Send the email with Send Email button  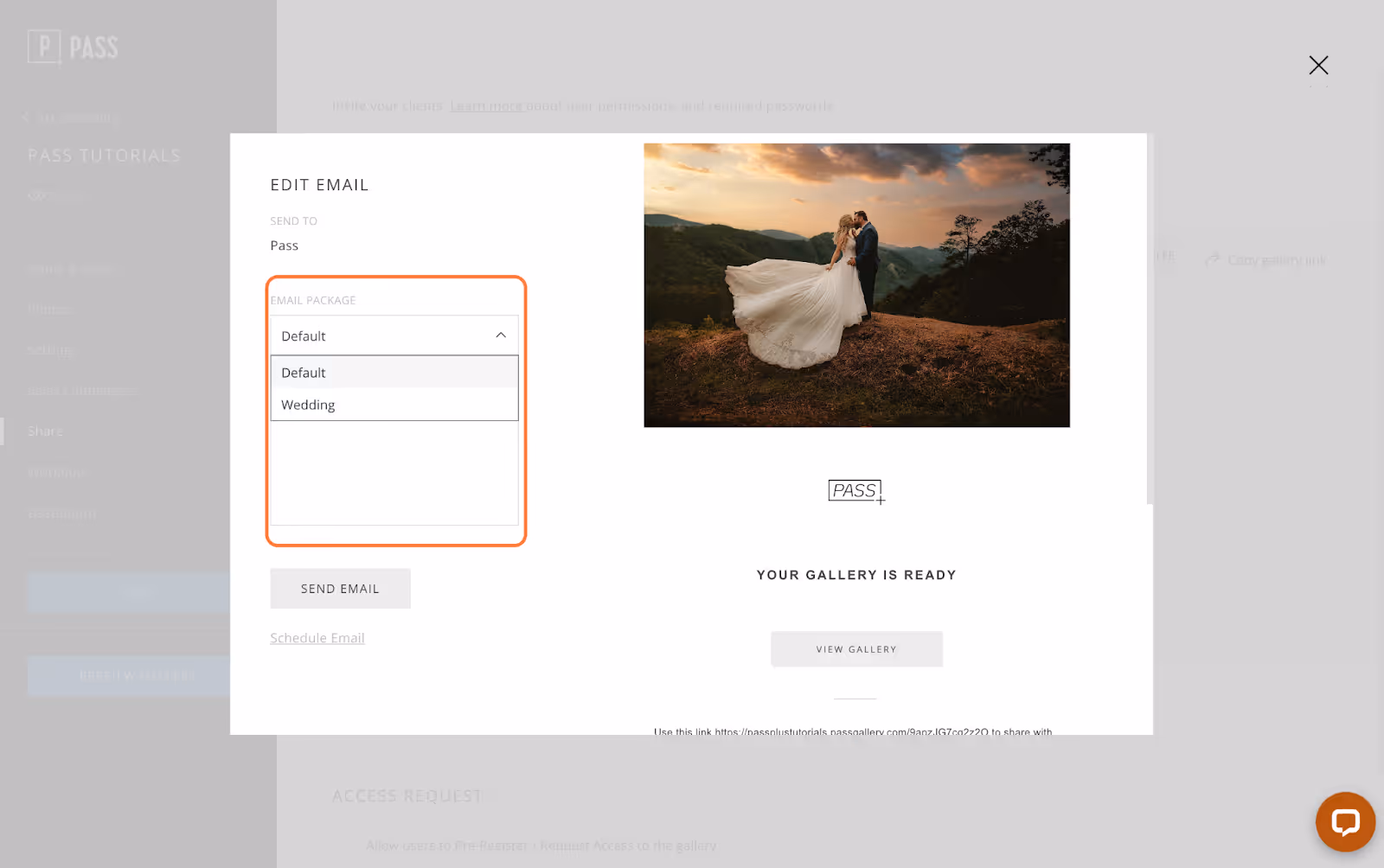click(340, 589)
